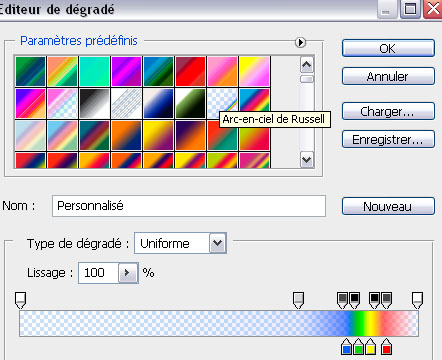Confirm with the OK button

388,48
